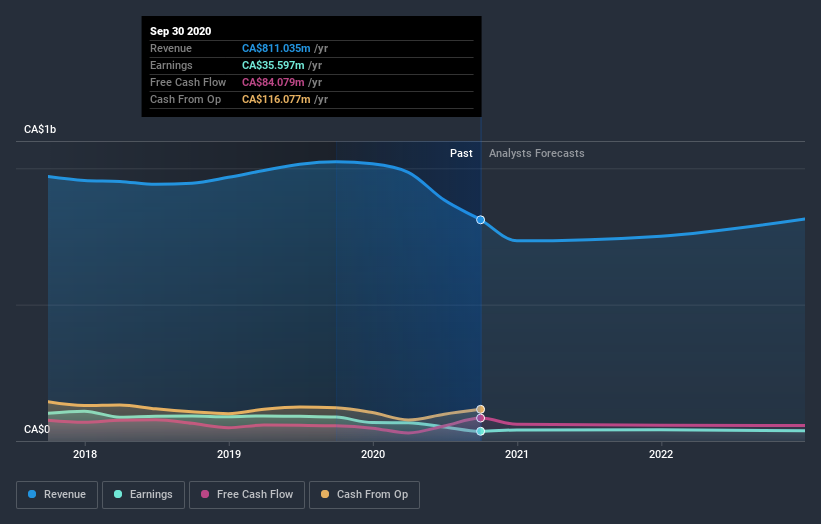The image size is (821, 524).
Task: Toggle the Revenue legend button
Action: (x=57, y=495)
